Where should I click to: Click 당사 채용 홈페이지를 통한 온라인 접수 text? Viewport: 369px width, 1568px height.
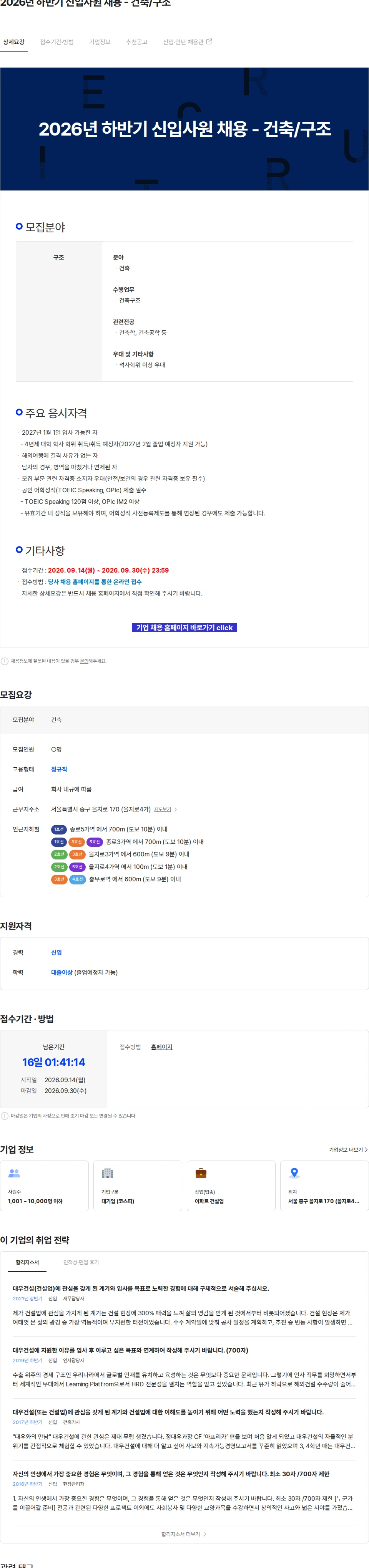click(x=95, y=582)
